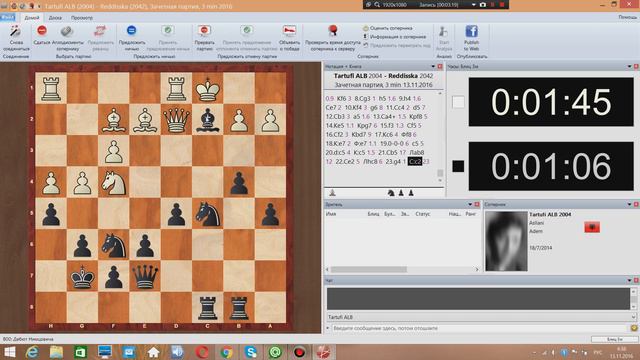Open the File (Файл) menu
The width and height of the screenshot is (640, 360).
tap(7, 17)
